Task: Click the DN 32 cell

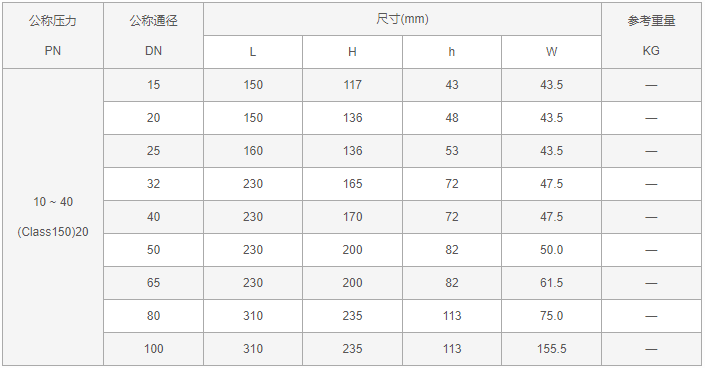Action: click(153, 184)
